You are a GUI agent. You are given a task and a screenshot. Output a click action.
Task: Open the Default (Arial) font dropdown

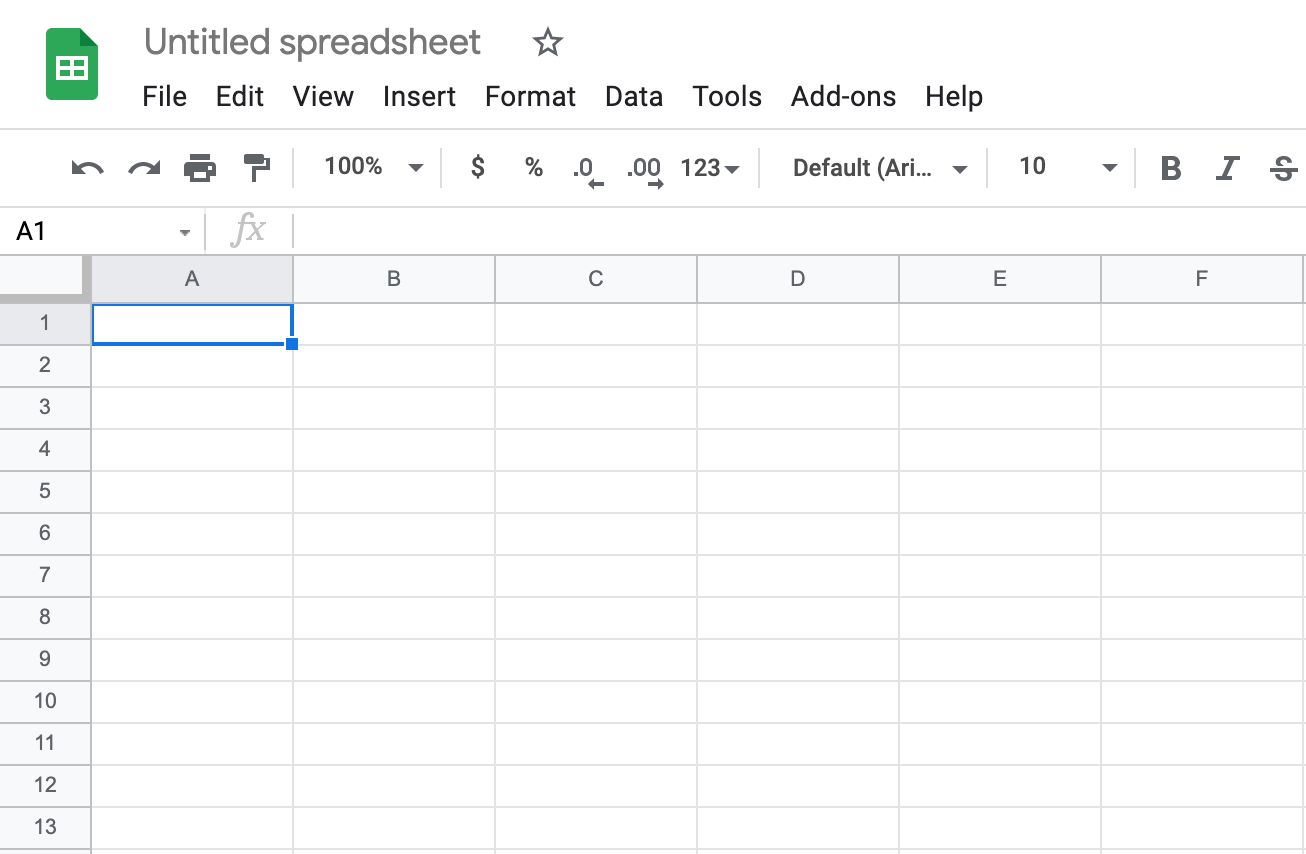880,168
